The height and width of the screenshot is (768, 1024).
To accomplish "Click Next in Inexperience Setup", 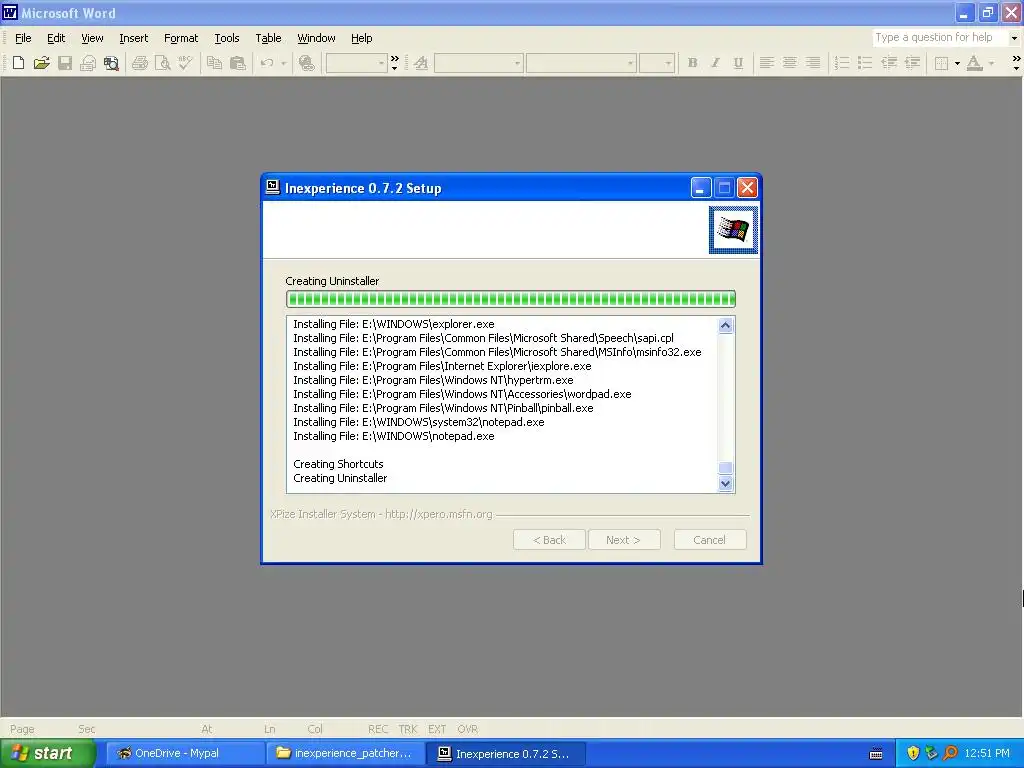I will (624, 539).
